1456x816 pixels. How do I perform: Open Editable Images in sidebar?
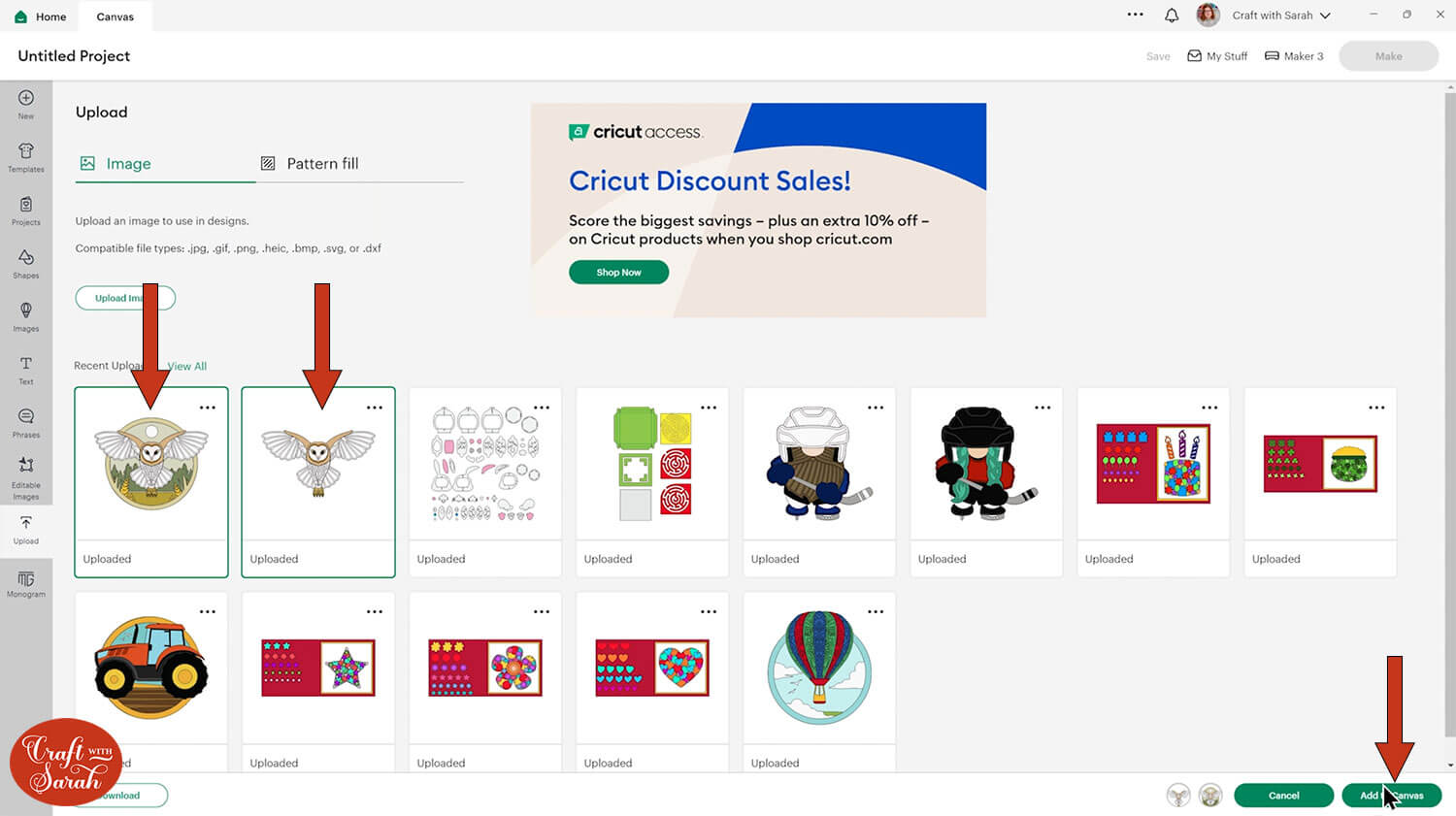click(26, 476)
